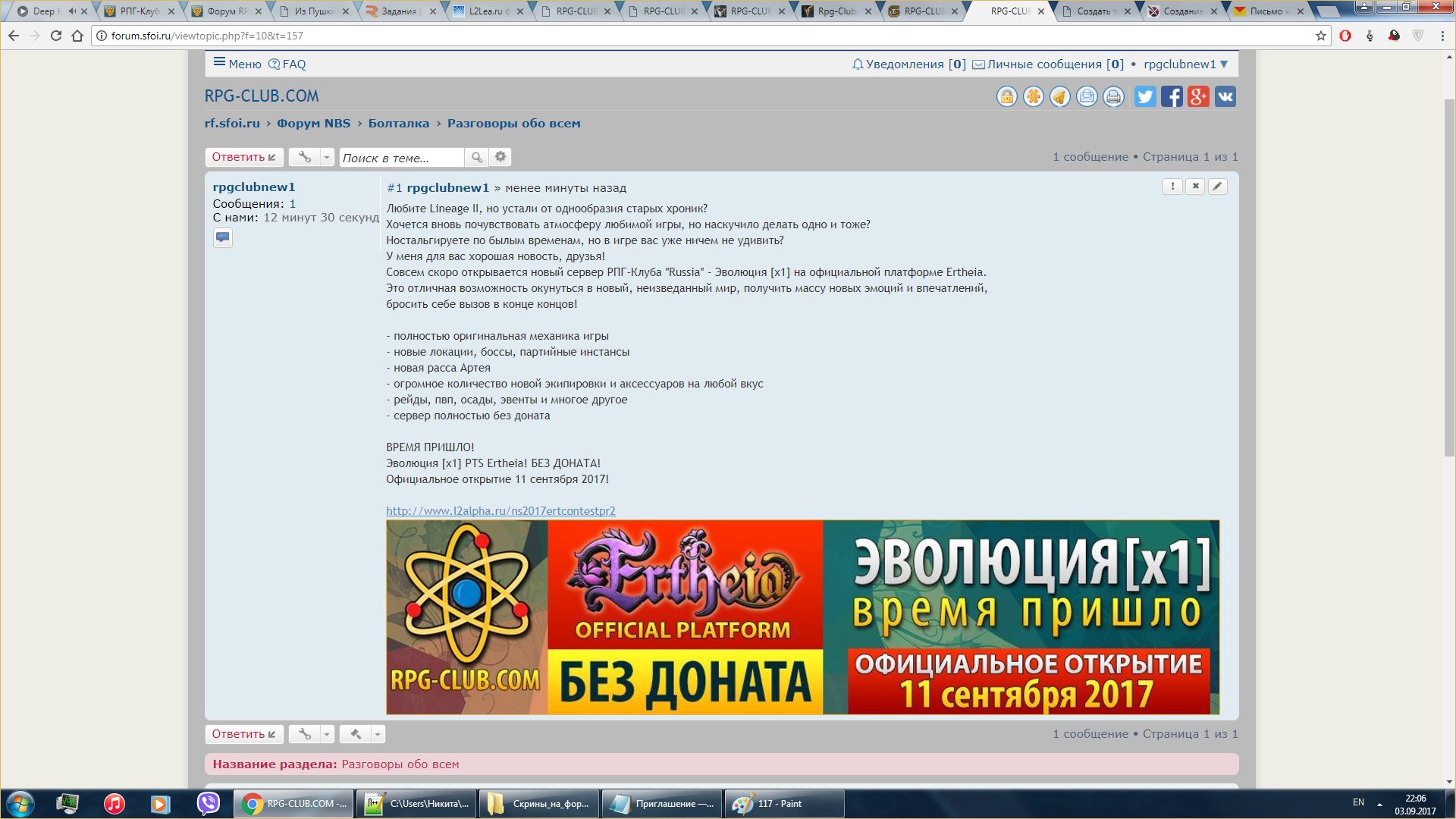
Task: Switch to Задания browser tab
Action: pyautogui.click(x=400, y=11)
